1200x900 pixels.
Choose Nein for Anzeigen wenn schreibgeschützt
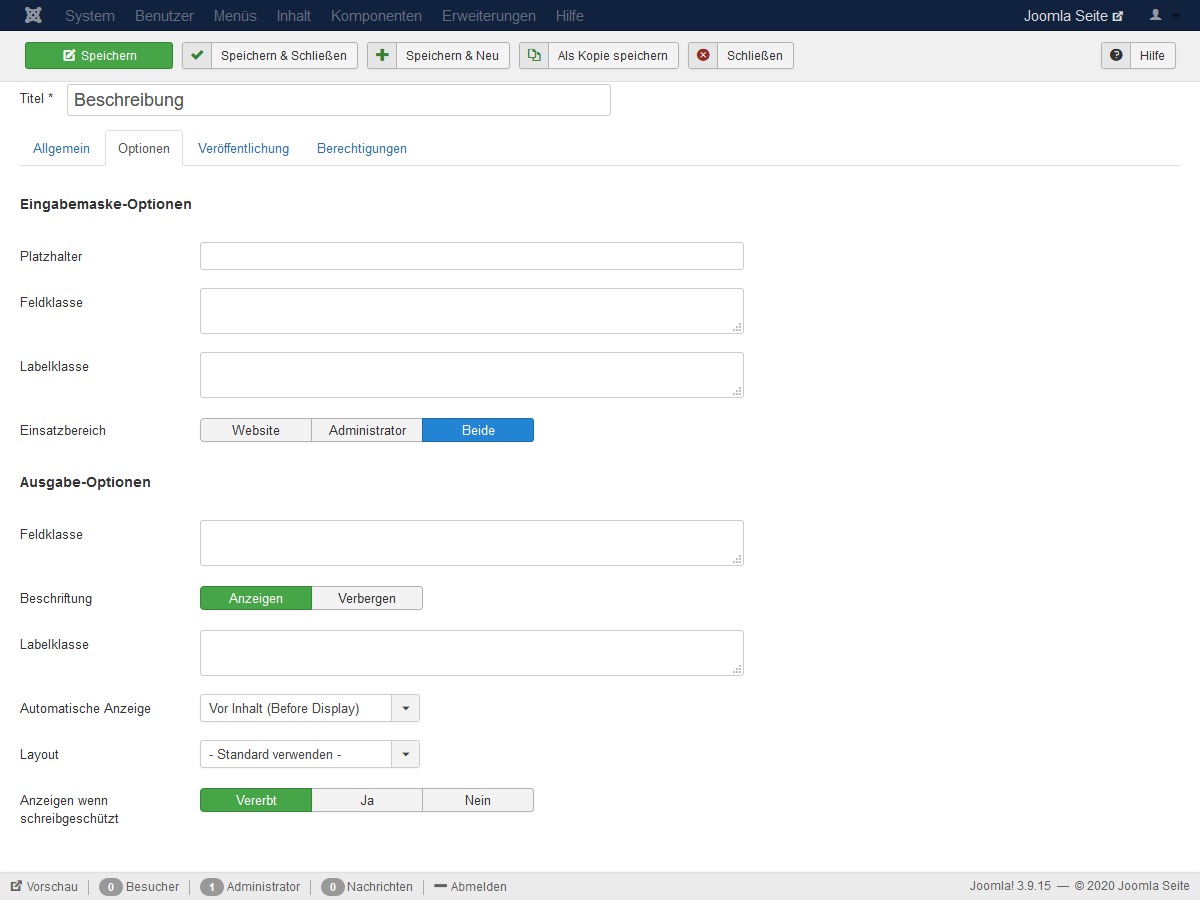coord(478,800)
